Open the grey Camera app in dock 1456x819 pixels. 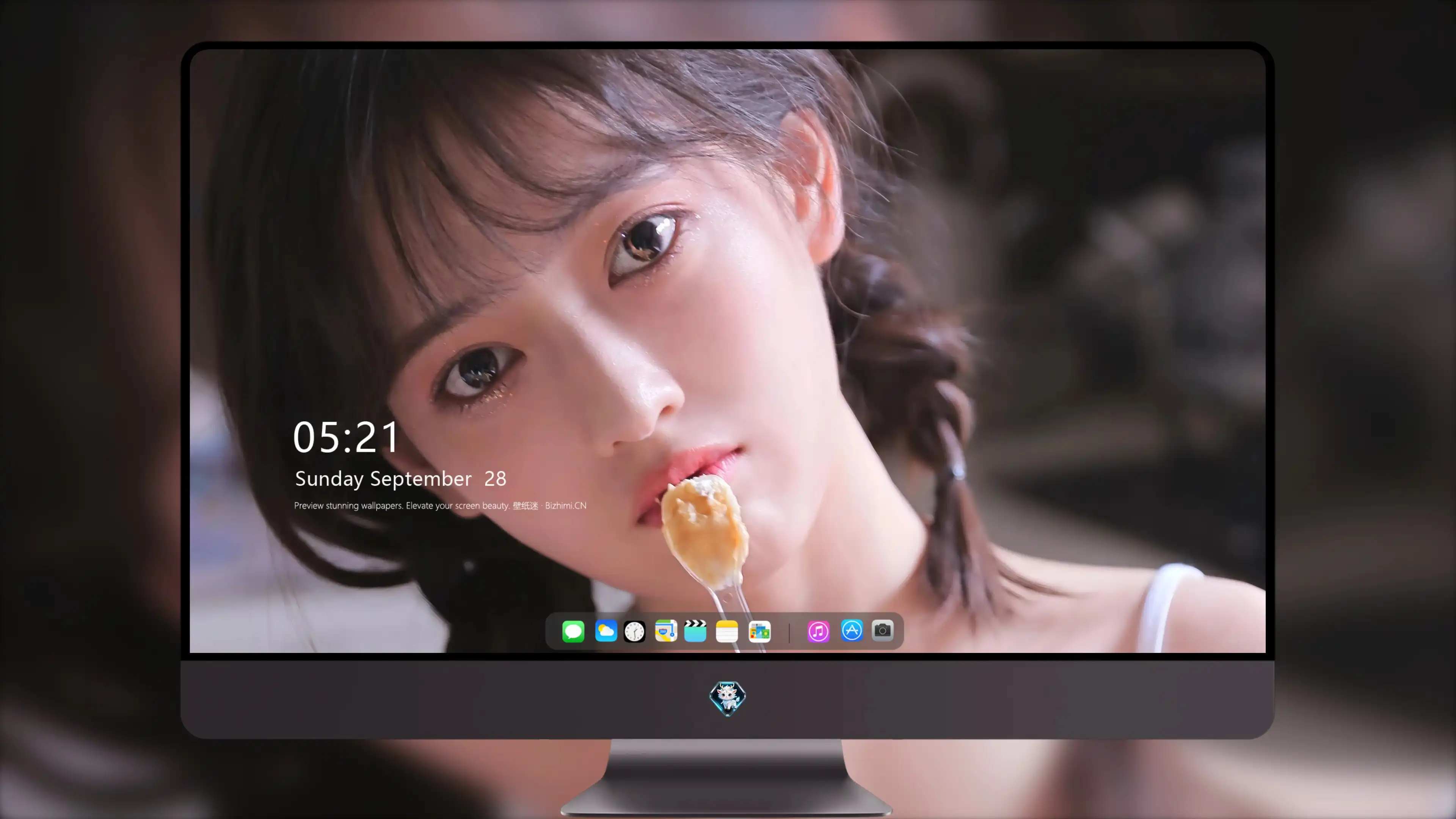(882, 630)
